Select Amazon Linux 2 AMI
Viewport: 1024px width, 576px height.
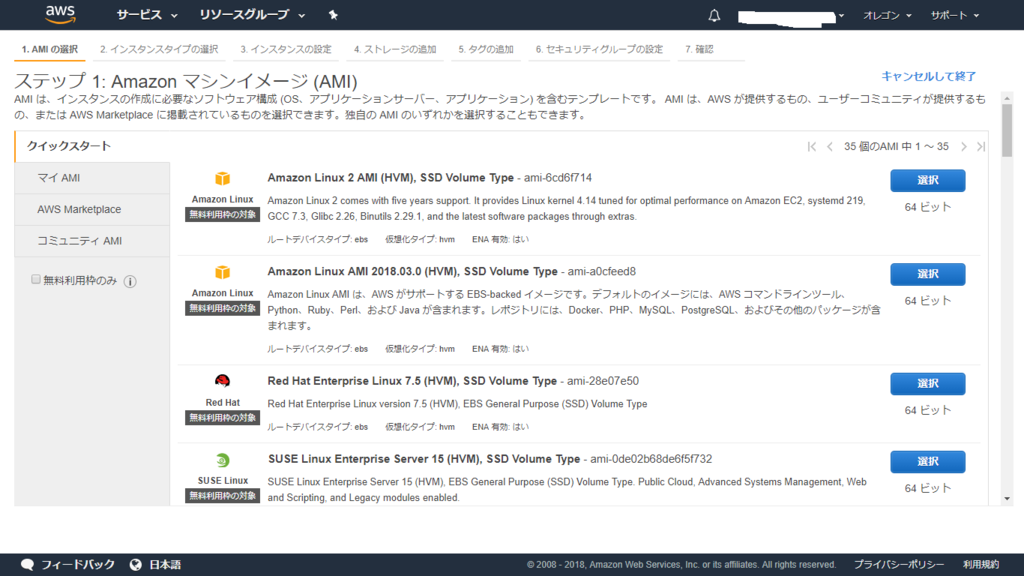[927, 180]
